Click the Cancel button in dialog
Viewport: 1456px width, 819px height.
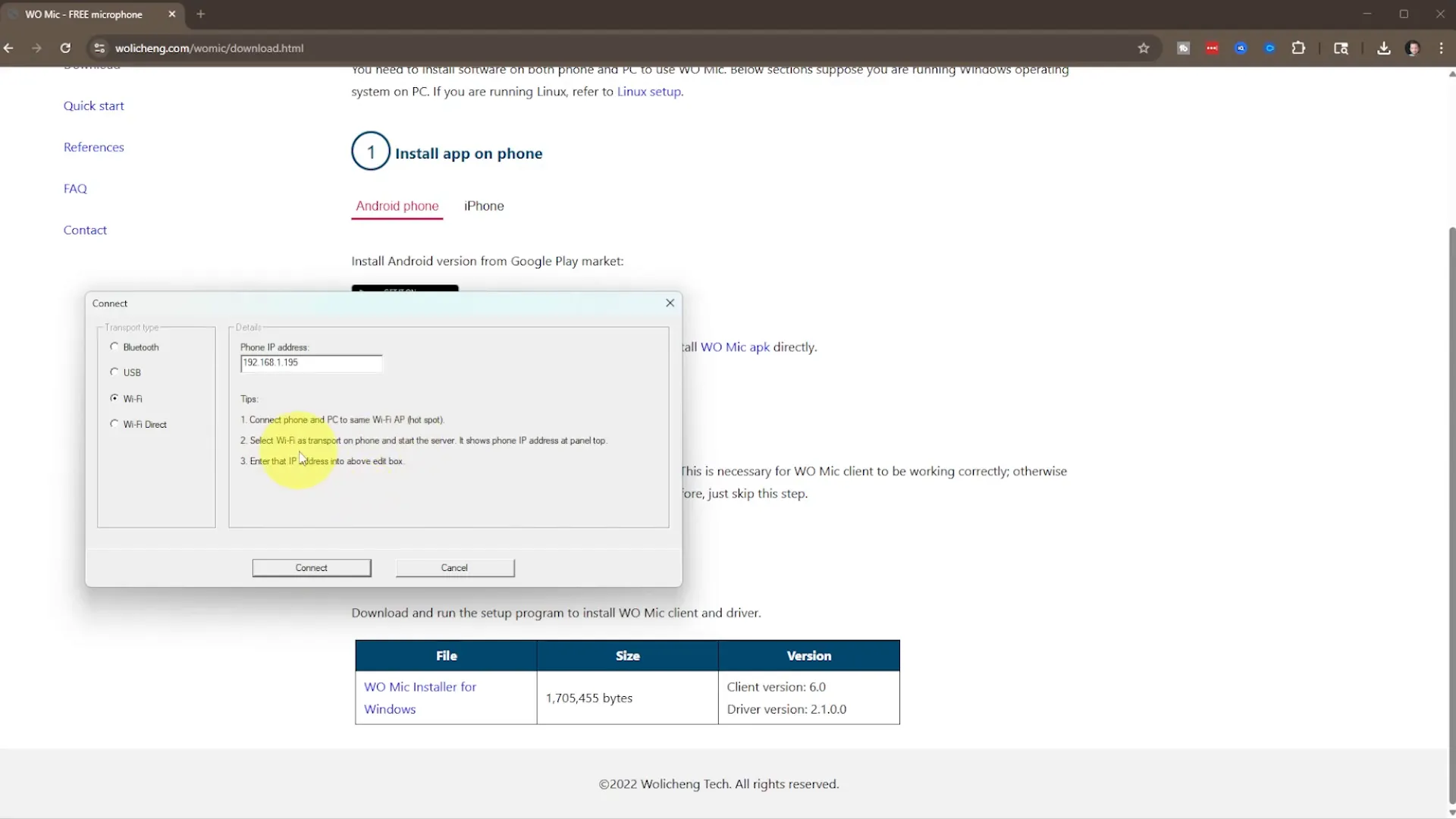click(455, 567)
